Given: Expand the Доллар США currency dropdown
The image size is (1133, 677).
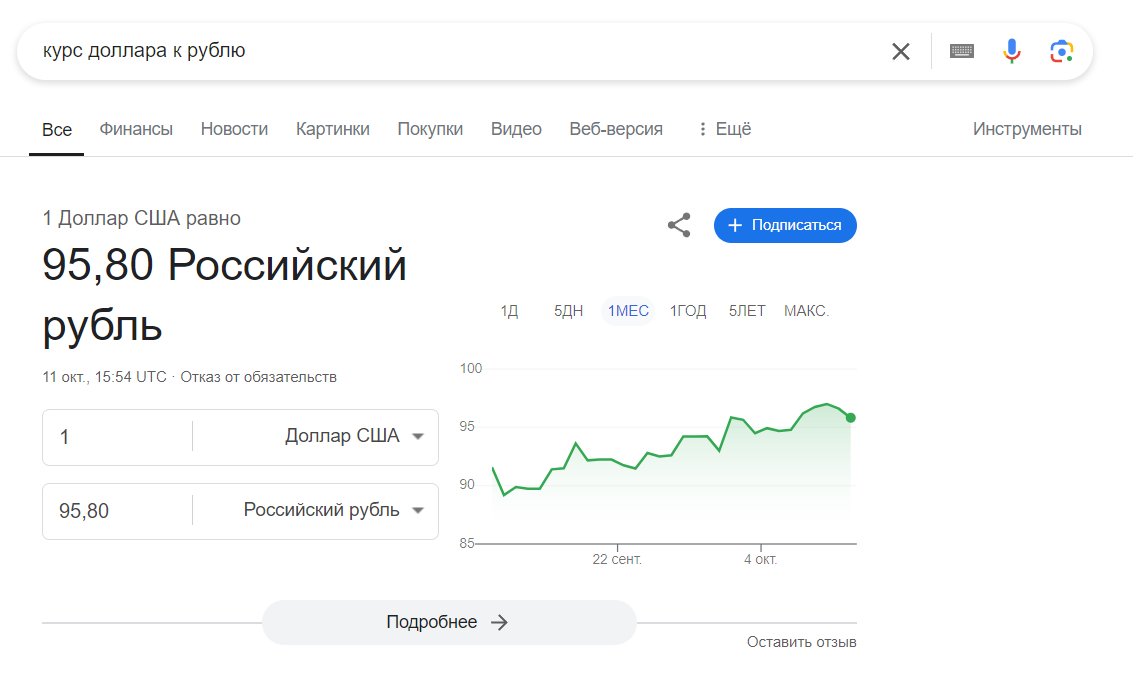Looking at the screenshot, I should pos(418,436).
